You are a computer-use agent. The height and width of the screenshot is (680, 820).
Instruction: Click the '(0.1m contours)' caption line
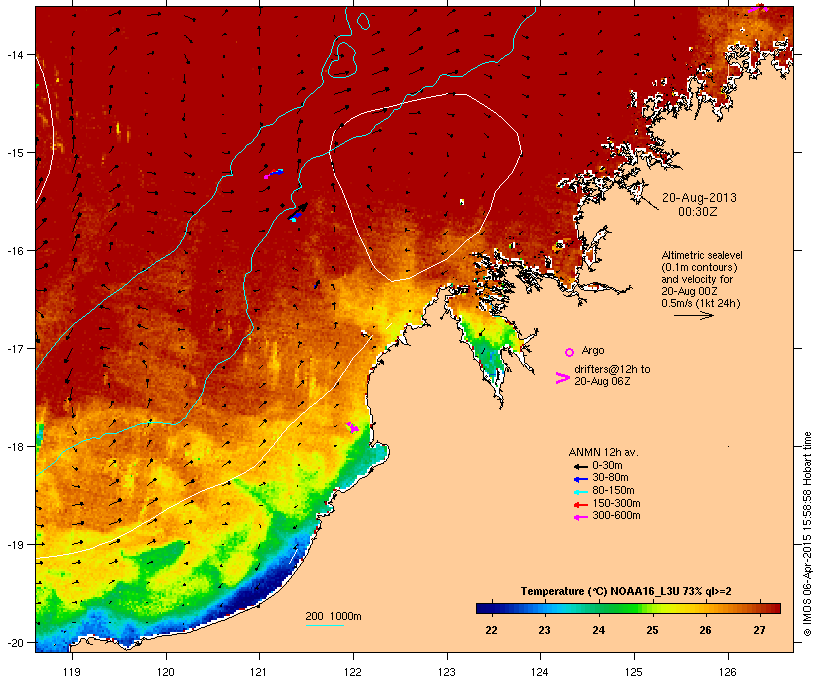[699, 267]
